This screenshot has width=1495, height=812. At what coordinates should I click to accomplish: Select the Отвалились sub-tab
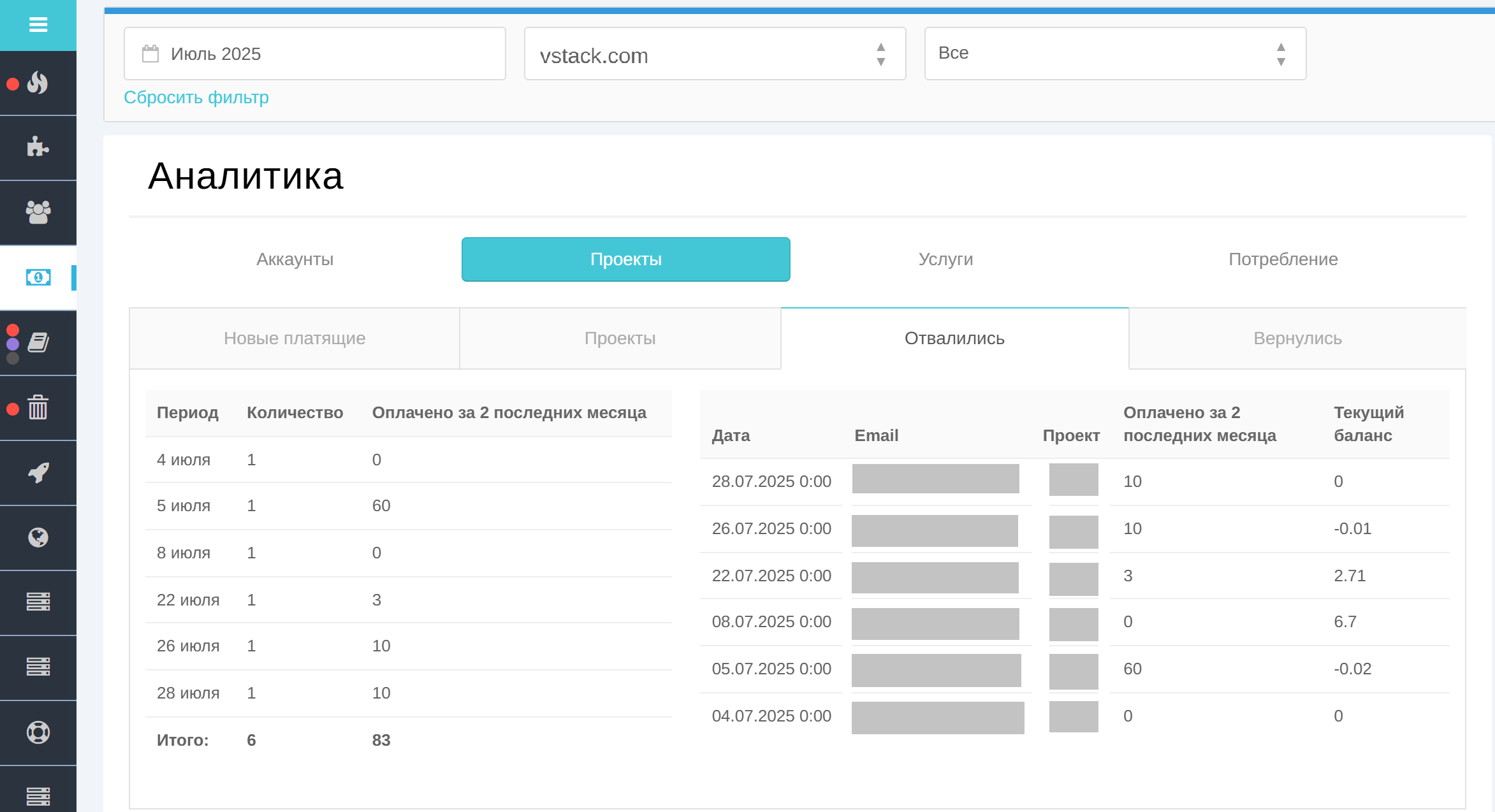coord(954,338)
